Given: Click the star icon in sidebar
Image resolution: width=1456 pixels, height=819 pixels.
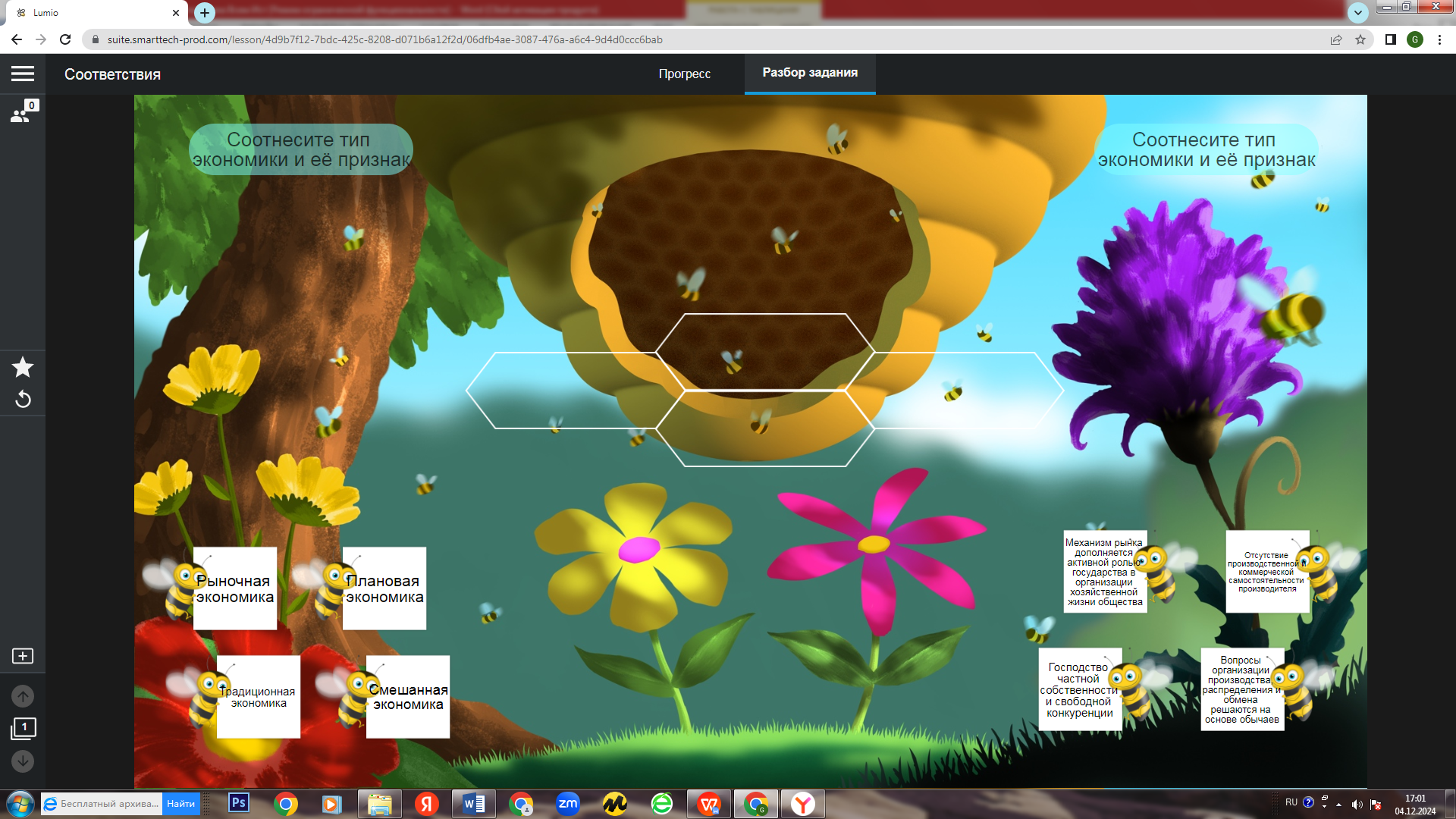Looking at the screenshot, I should [x=23, y=367].
